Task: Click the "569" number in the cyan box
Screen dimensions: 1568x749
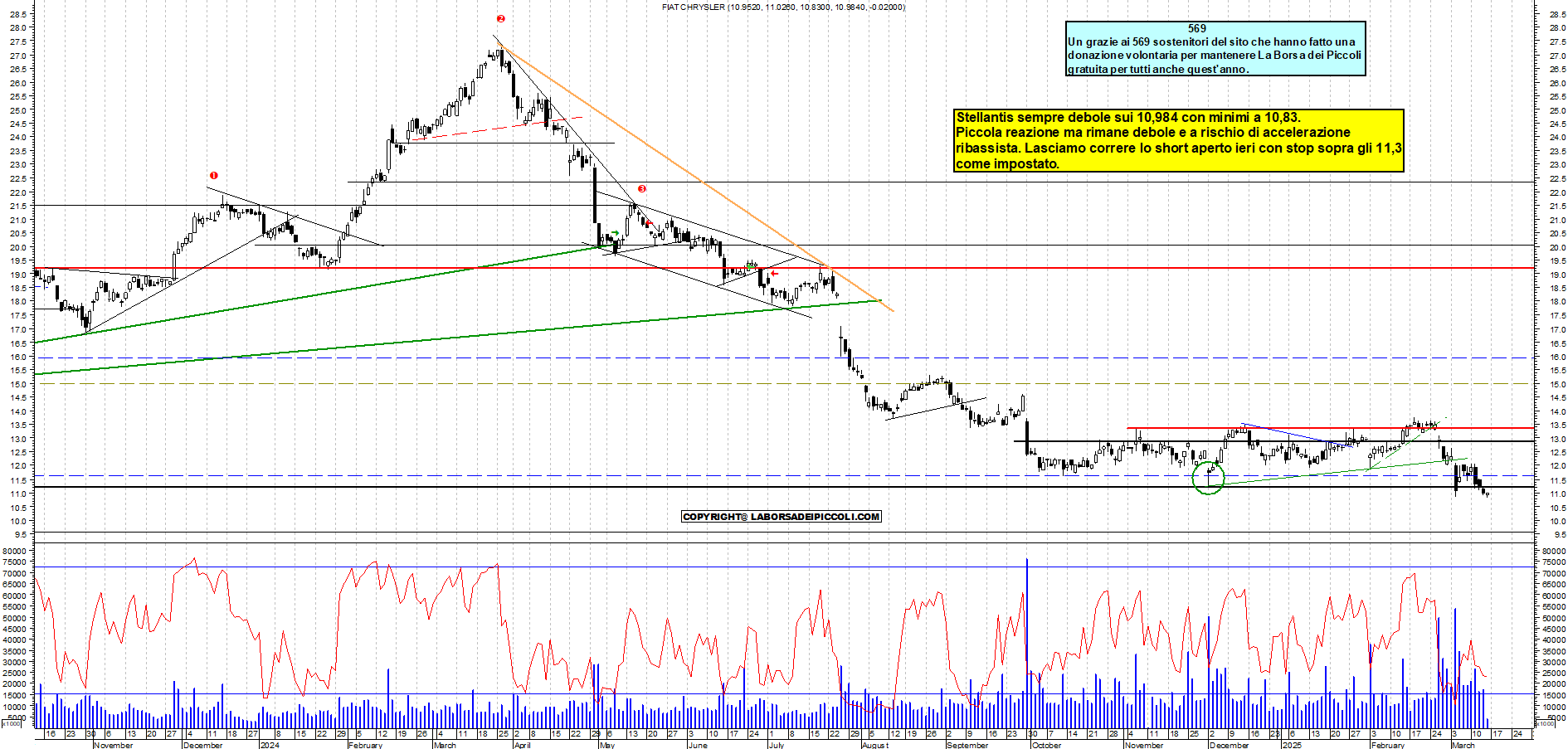Action: click(x=1197, y=28)
